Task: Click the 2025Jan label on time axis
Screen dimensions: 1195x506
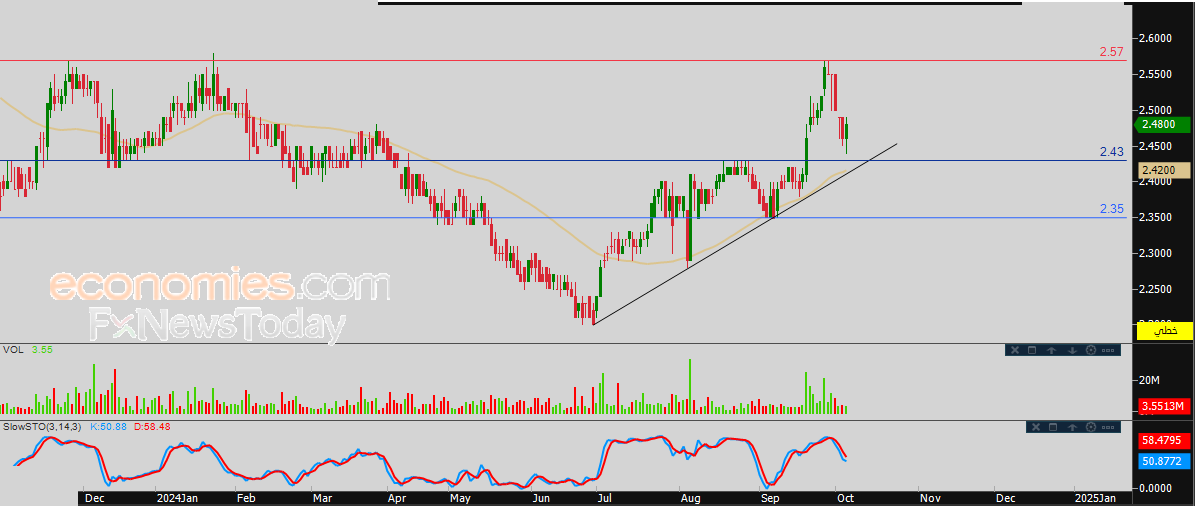Action: click(1097, 498)
